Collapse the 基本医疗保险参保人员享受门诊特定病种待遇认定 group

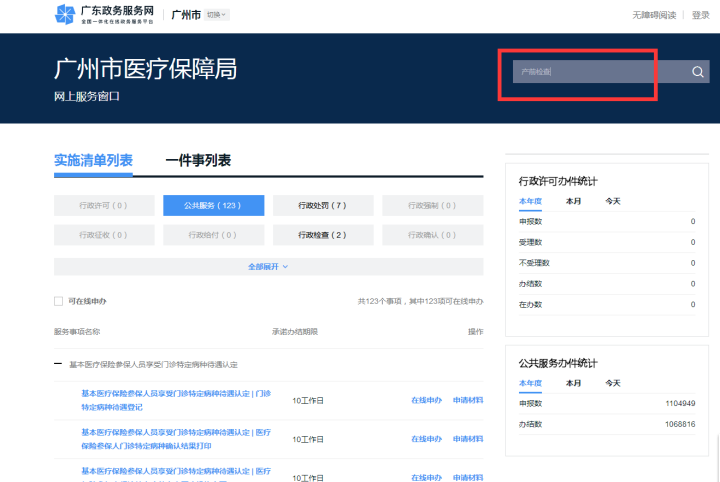coord(58,365)
